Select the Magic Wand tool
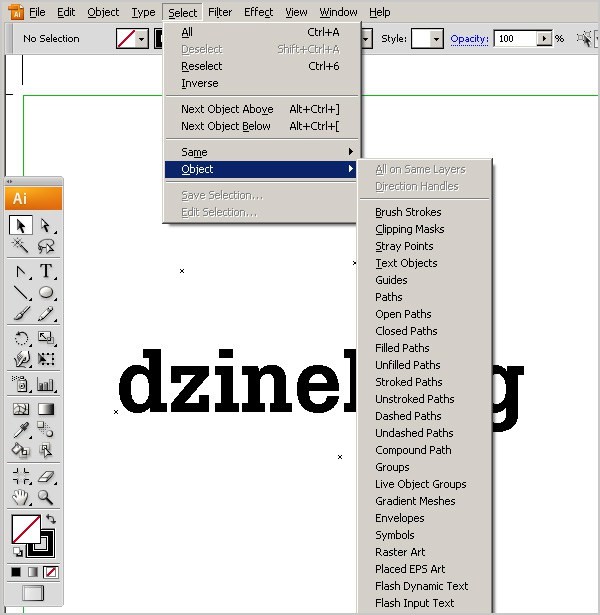 [20, 246]
